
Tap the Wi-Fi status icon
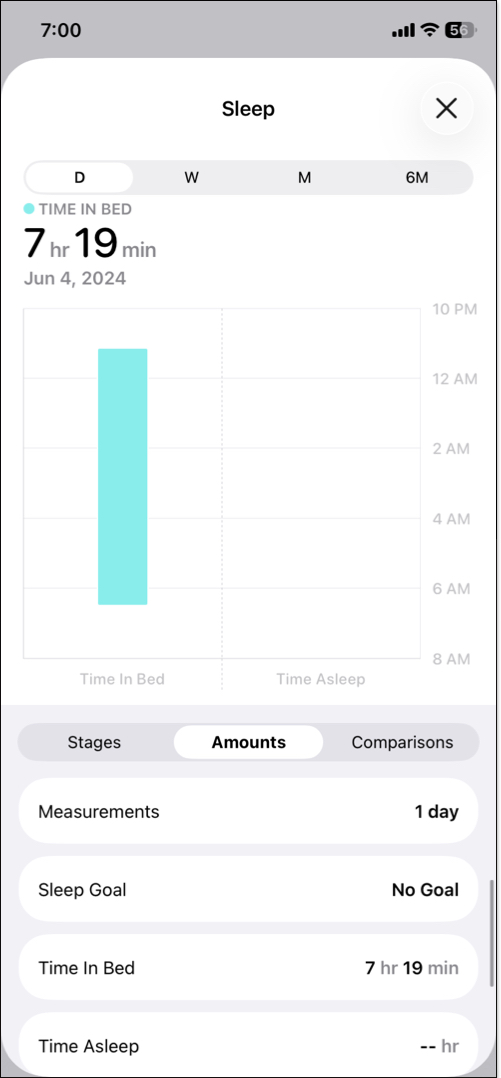click(x=430, y=30)
